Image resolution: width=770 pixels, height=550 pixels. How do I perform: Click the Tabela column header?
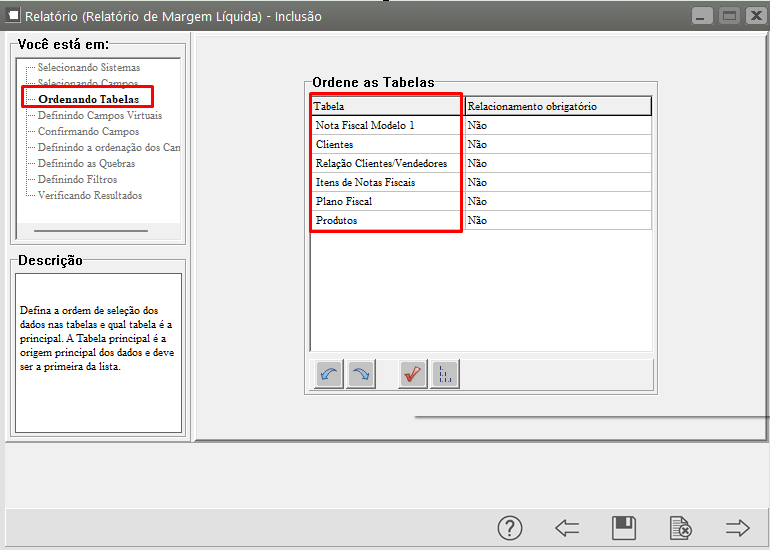pyautogui.click(x=386, y=106)
